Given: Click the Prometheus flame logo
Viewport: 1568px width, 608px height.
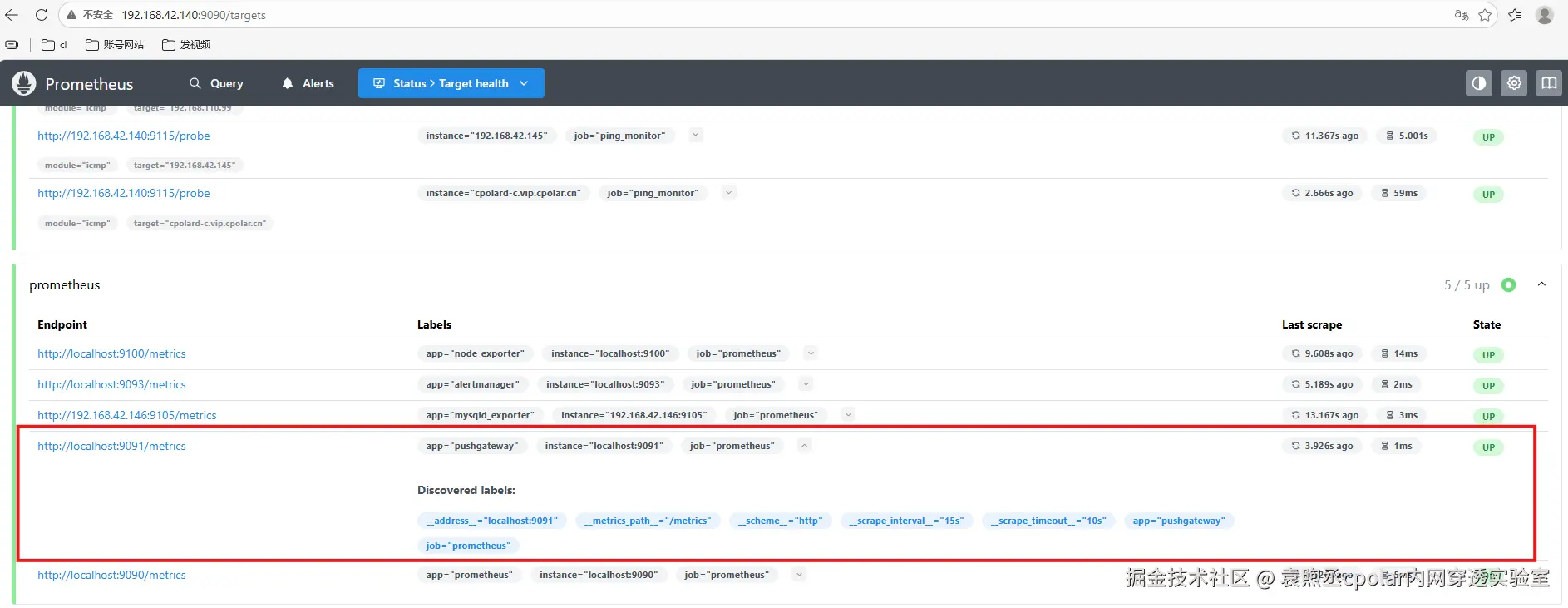Looking at the screenshot, I should point(24,83).
